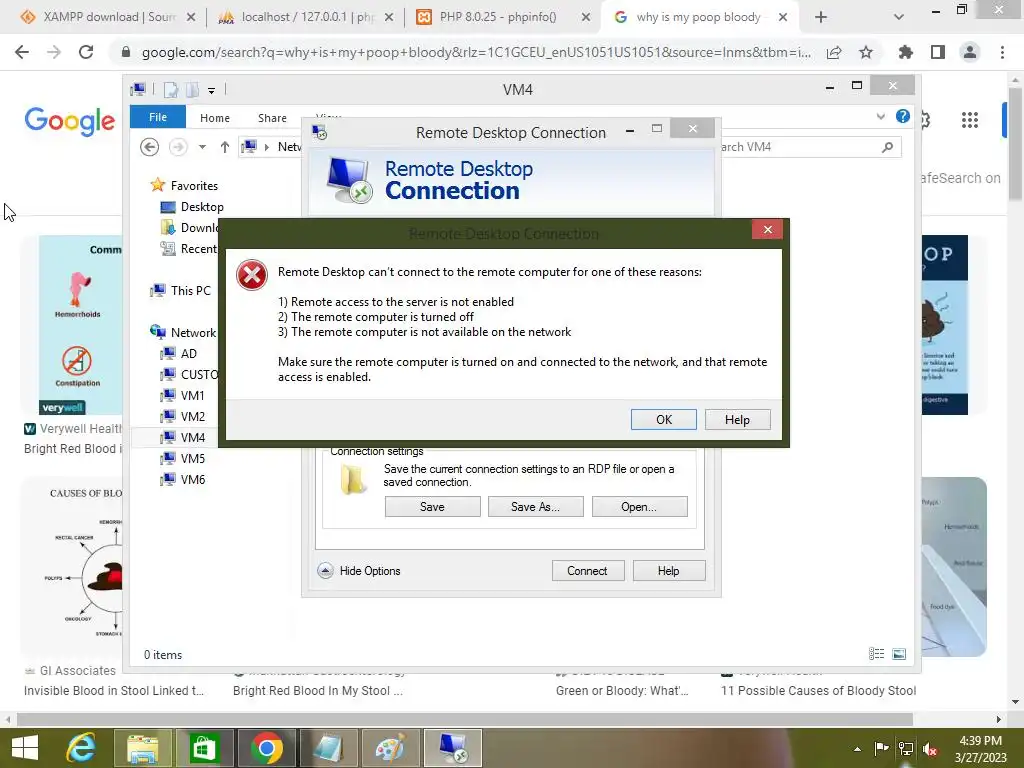Click the muted volume tray icon
The width and height of the screenshot is (1024, 768).
930,749
